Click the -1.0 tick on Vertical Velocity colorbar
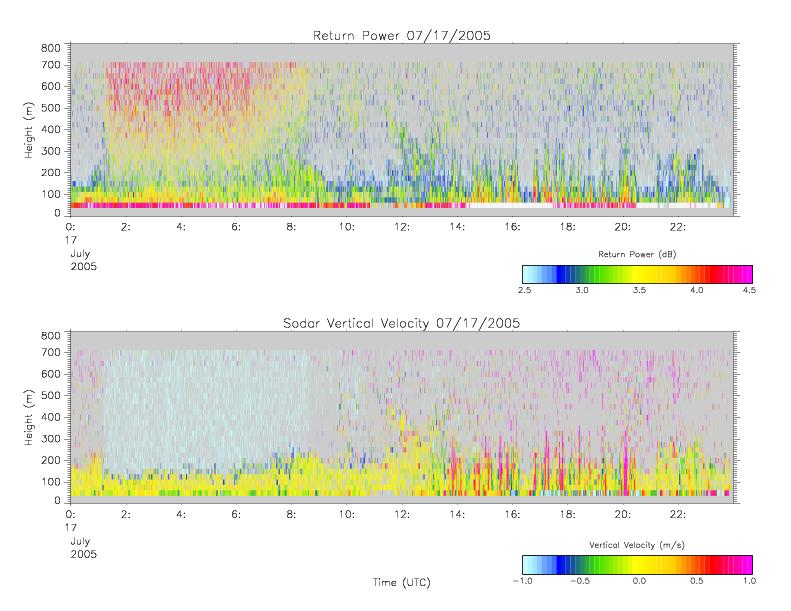Screen dimensions: 791x611 pos(522,581)
